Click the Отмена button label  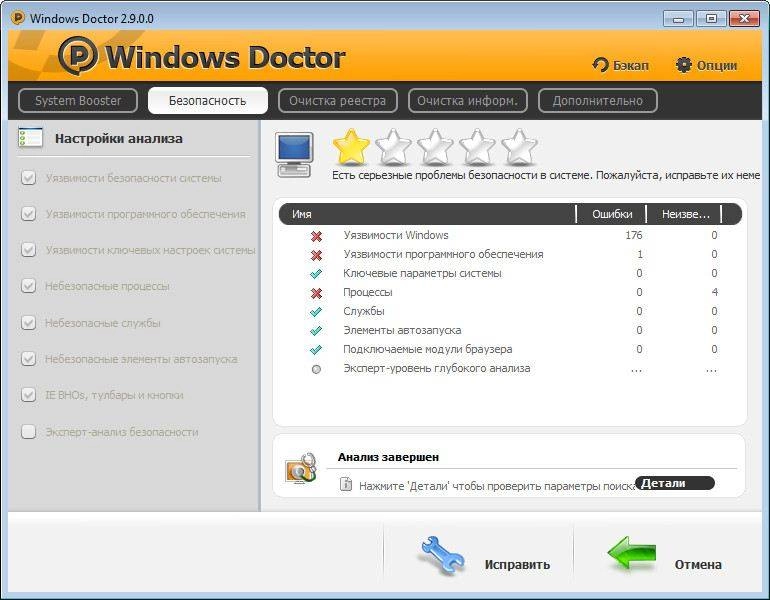(x=698, y=565)
